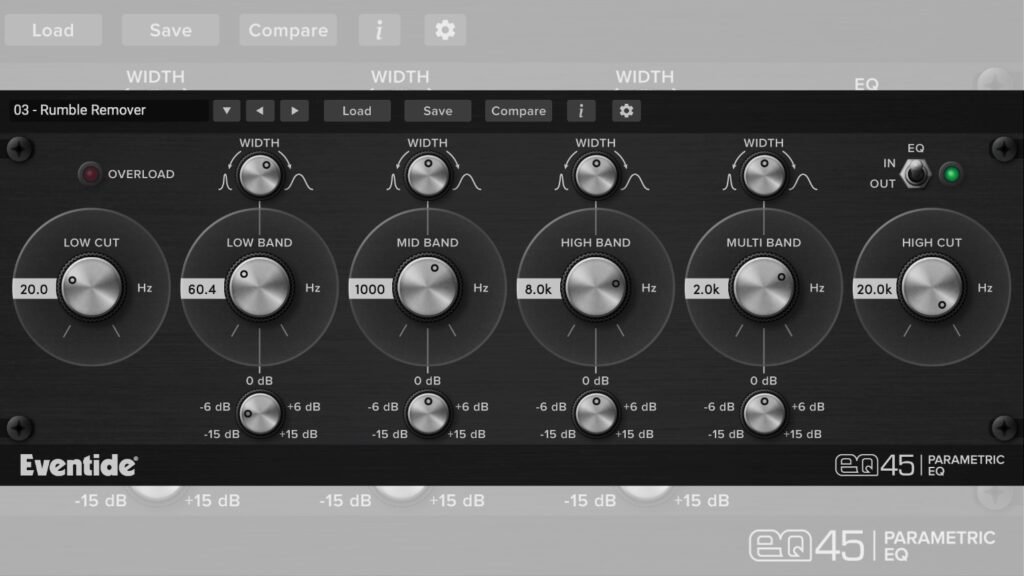Click the green EQ status LED

pos(951,175)
